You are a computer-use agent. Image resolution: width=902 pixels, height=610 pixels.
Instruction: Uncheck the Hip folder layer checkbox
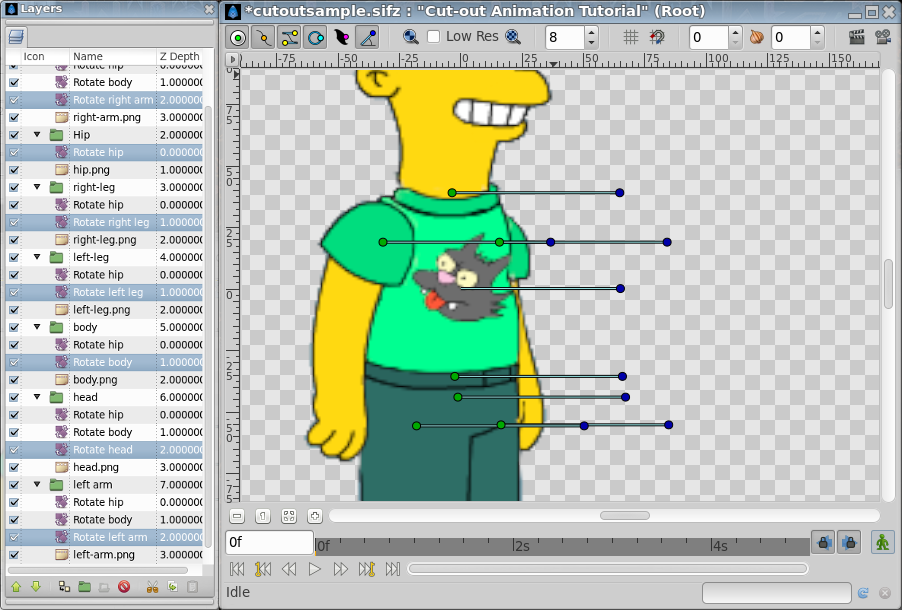coord(14,135)
